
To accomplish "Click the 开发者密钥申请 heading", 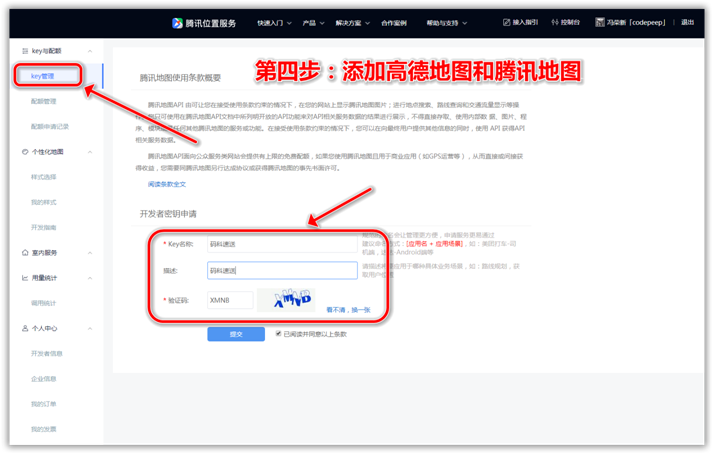I will 168,214.
